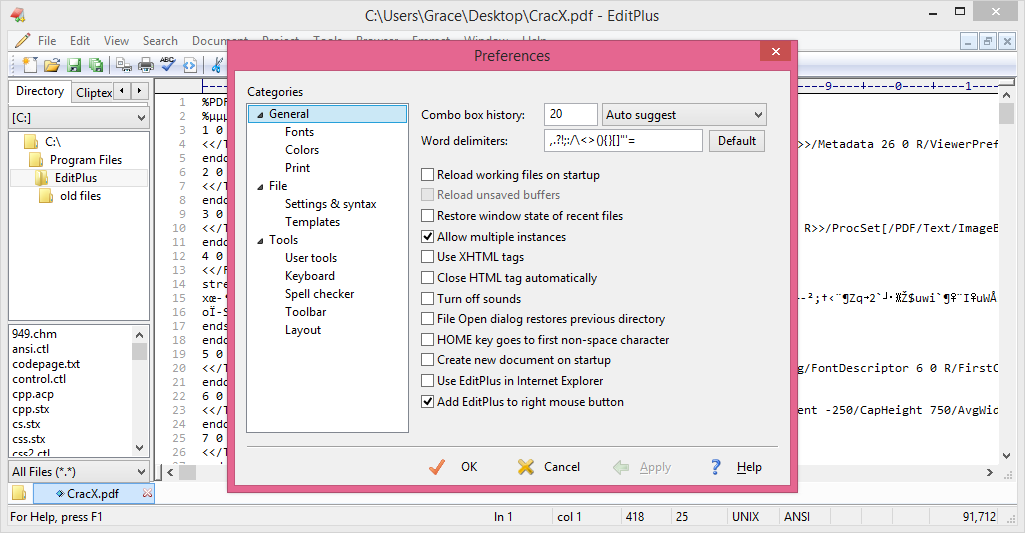Check Restore window state of recent files
1025x533 pixels.
pyautogui.click(x=428, y=216)
